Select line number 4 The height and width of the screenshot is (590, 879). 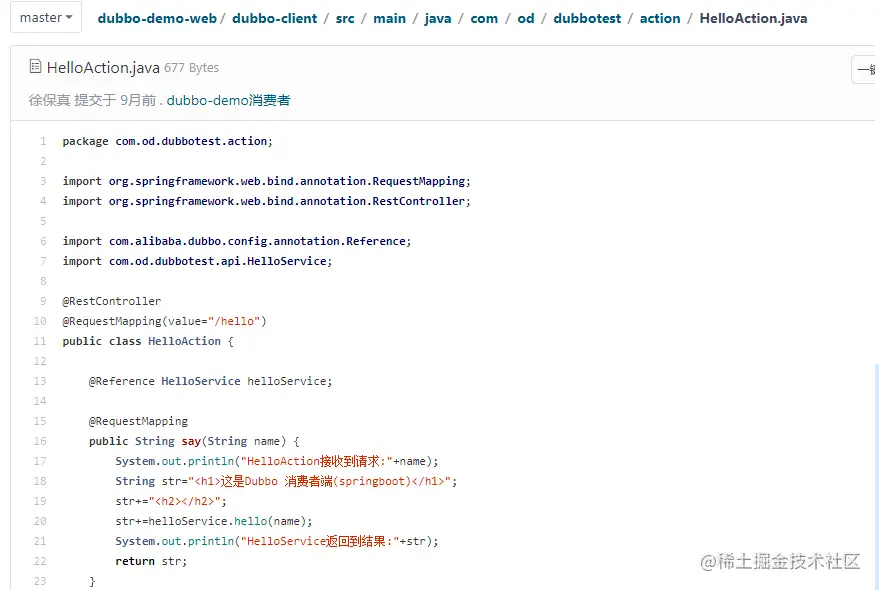pos(43,201)
